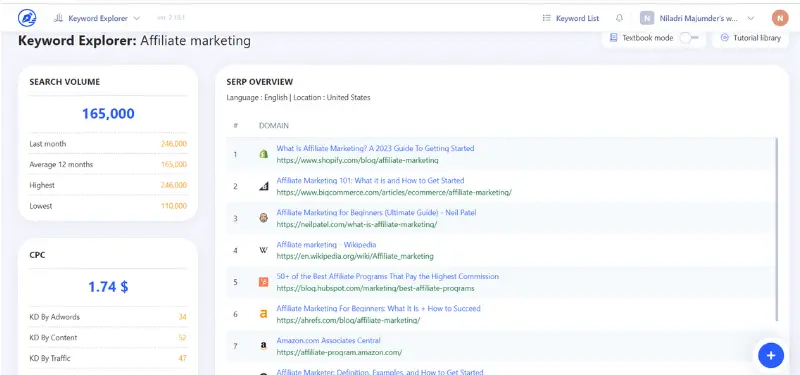Click the HubSpot favicon in row 5
This screenshot has height=375, width=800.
coord(263,282)
